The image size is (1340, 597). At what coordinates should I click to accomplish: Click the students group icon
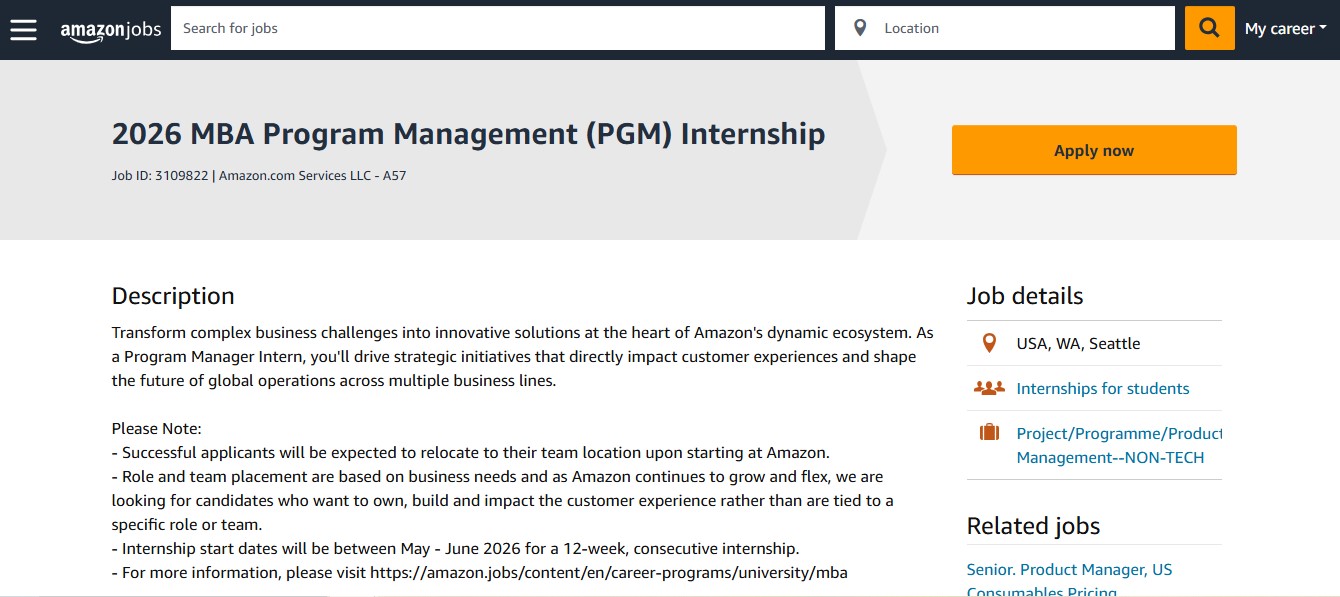pos(989,388)
